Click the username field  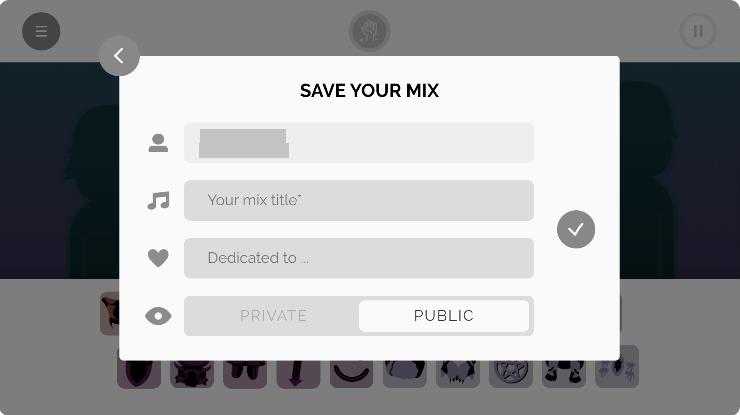click(359, 143)
